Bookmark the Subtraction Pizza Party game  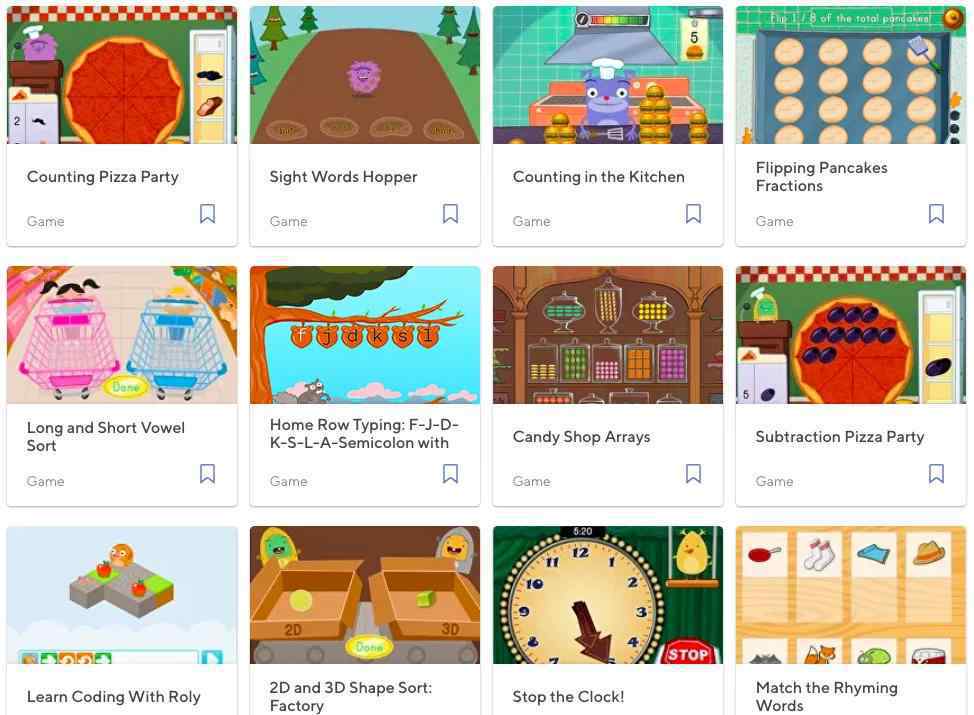pyautogui.click(x=936, y=474)
